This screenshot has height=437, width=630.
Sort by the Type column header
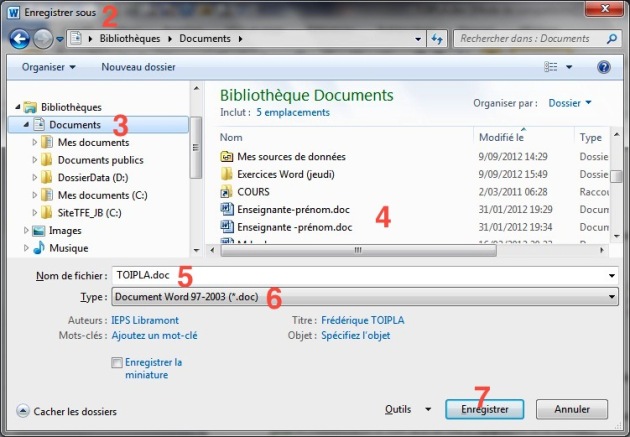point(592,137)
